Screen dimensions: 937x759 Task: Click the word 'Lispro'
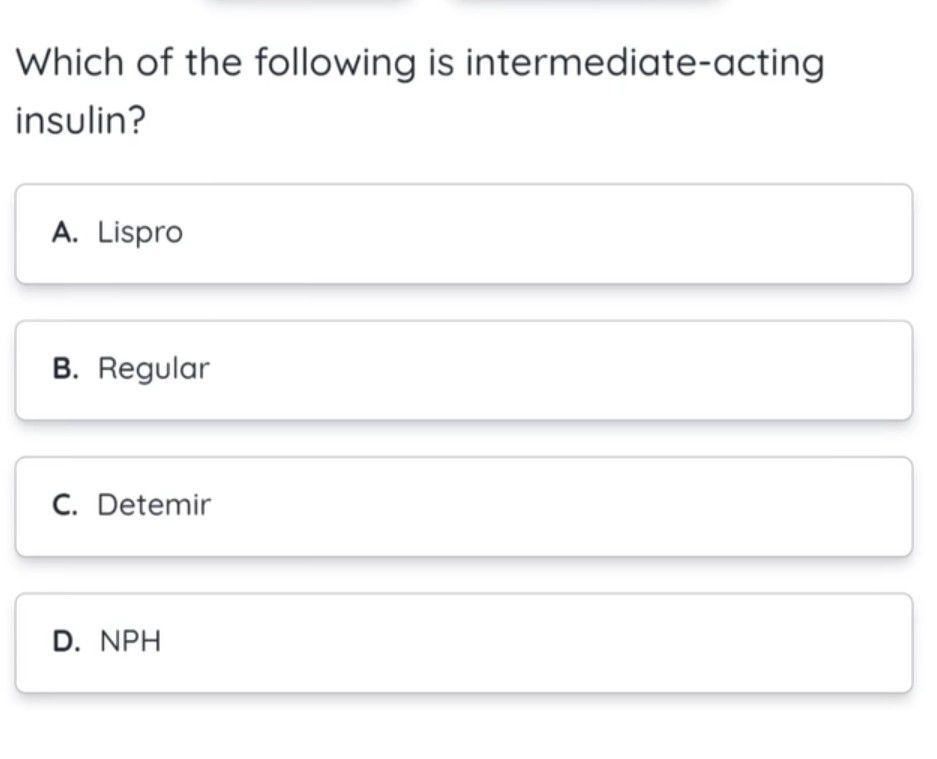pos(140,234)
